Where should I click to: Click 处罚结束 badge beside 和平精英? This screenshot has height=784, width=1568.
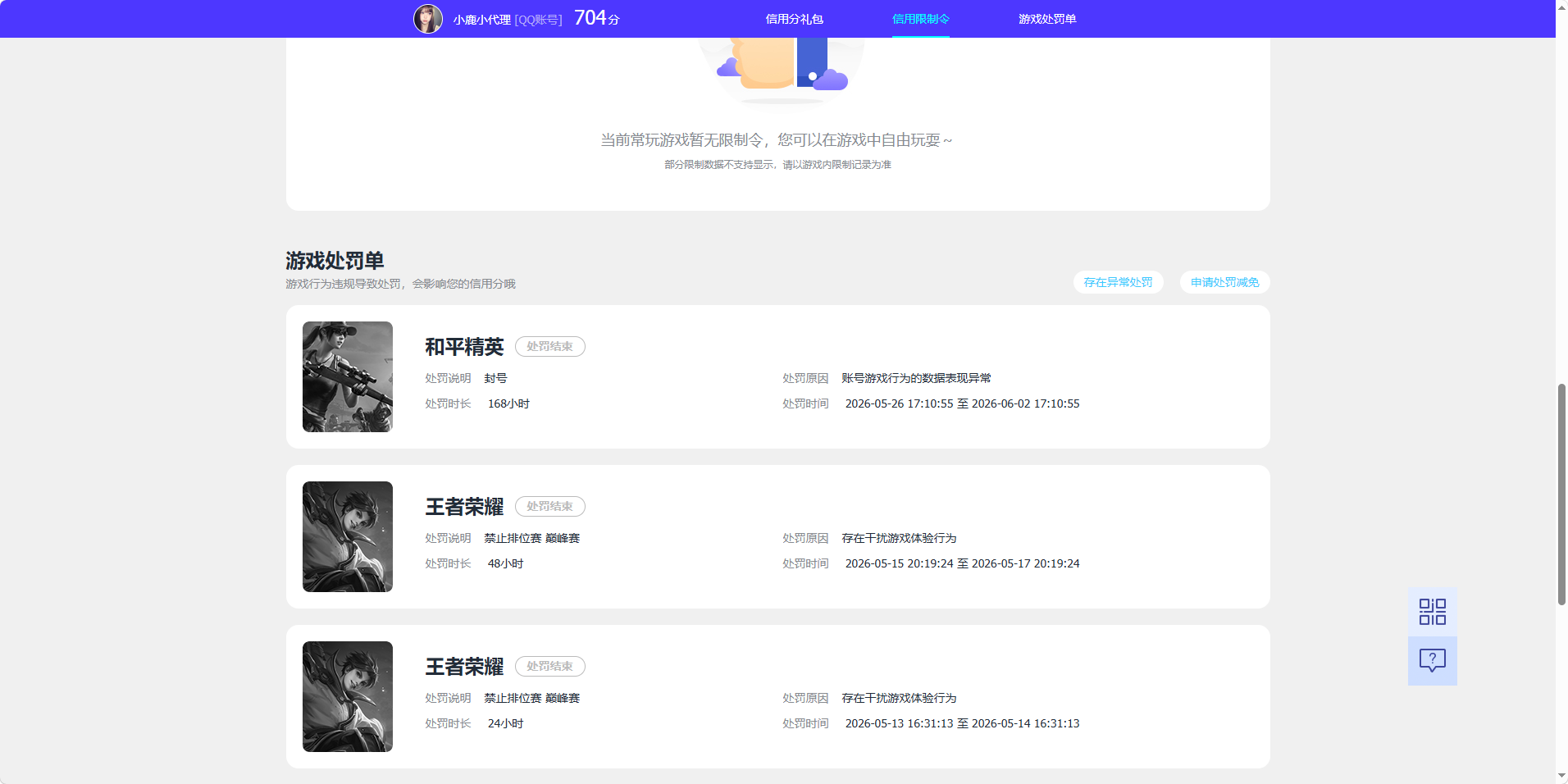point(549,347)
